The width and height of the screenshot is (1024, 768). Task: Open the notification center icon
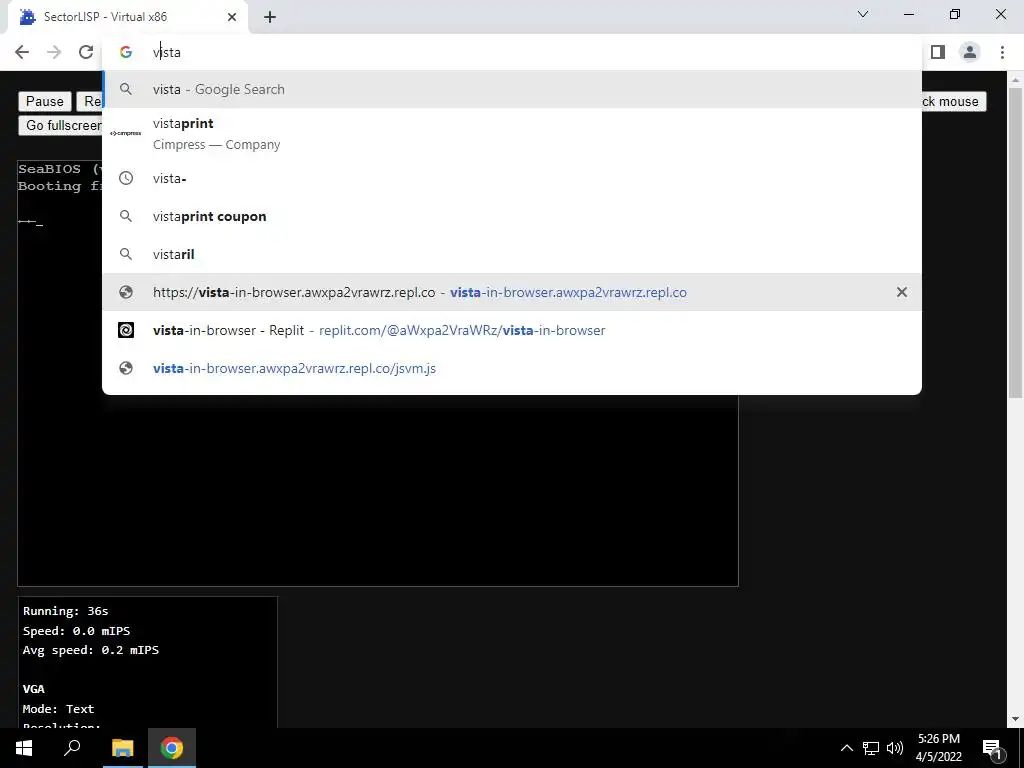click(991, 748)
